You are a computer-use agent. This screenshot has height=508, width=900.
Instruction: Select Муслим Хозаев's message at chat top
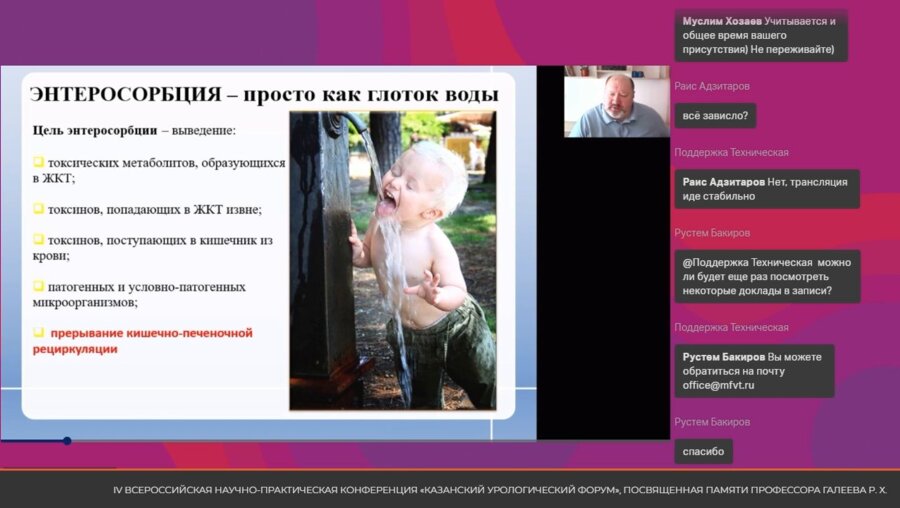760,36
